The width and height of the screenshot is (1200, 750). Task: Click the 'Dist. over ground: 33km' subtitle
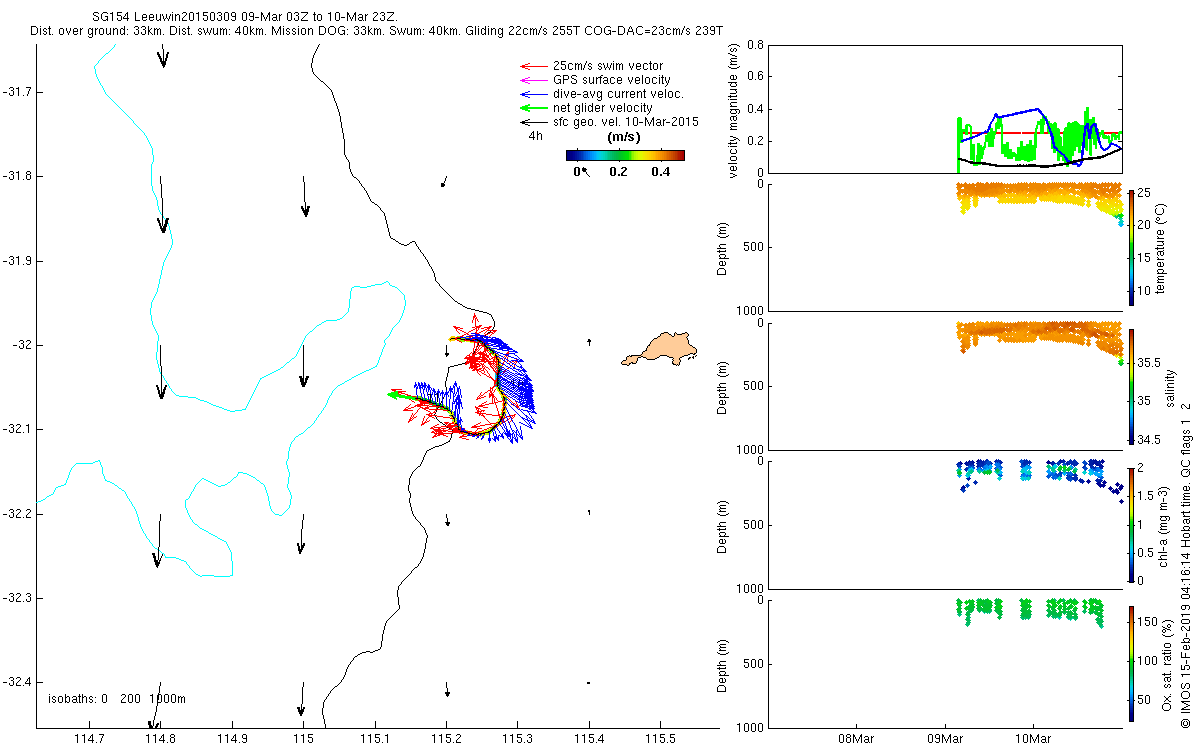pos(96,32)
